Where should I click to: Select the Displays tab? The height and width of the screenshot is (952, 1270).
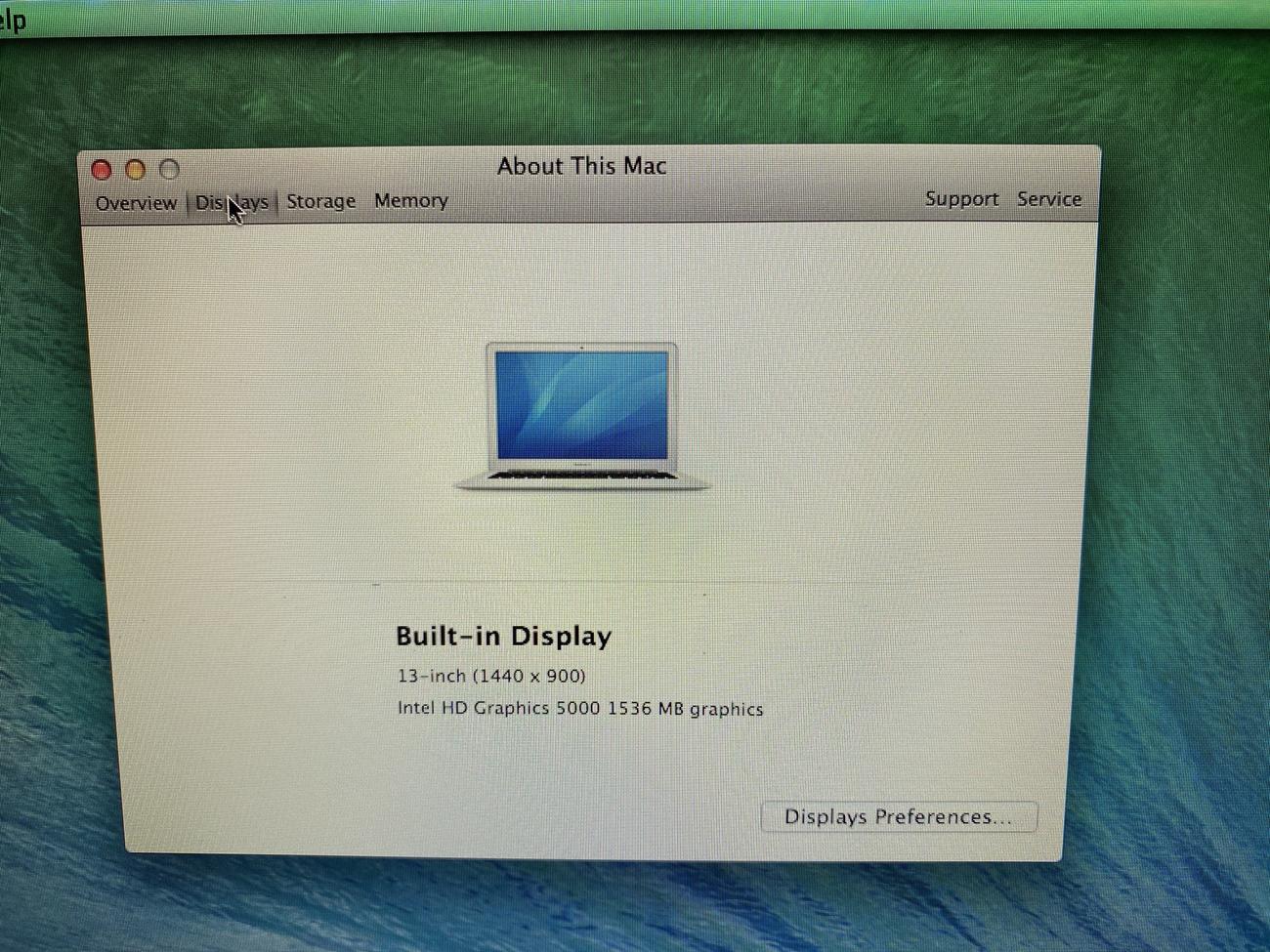tap(232, 202)
